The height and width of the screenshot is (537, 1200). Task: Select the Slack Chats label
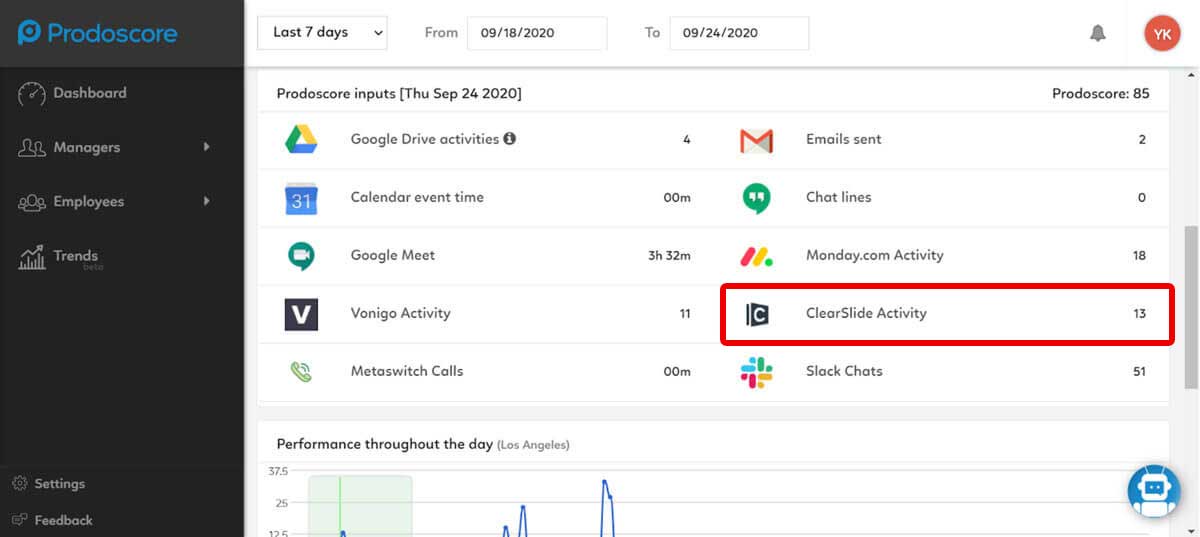[844, 371]
